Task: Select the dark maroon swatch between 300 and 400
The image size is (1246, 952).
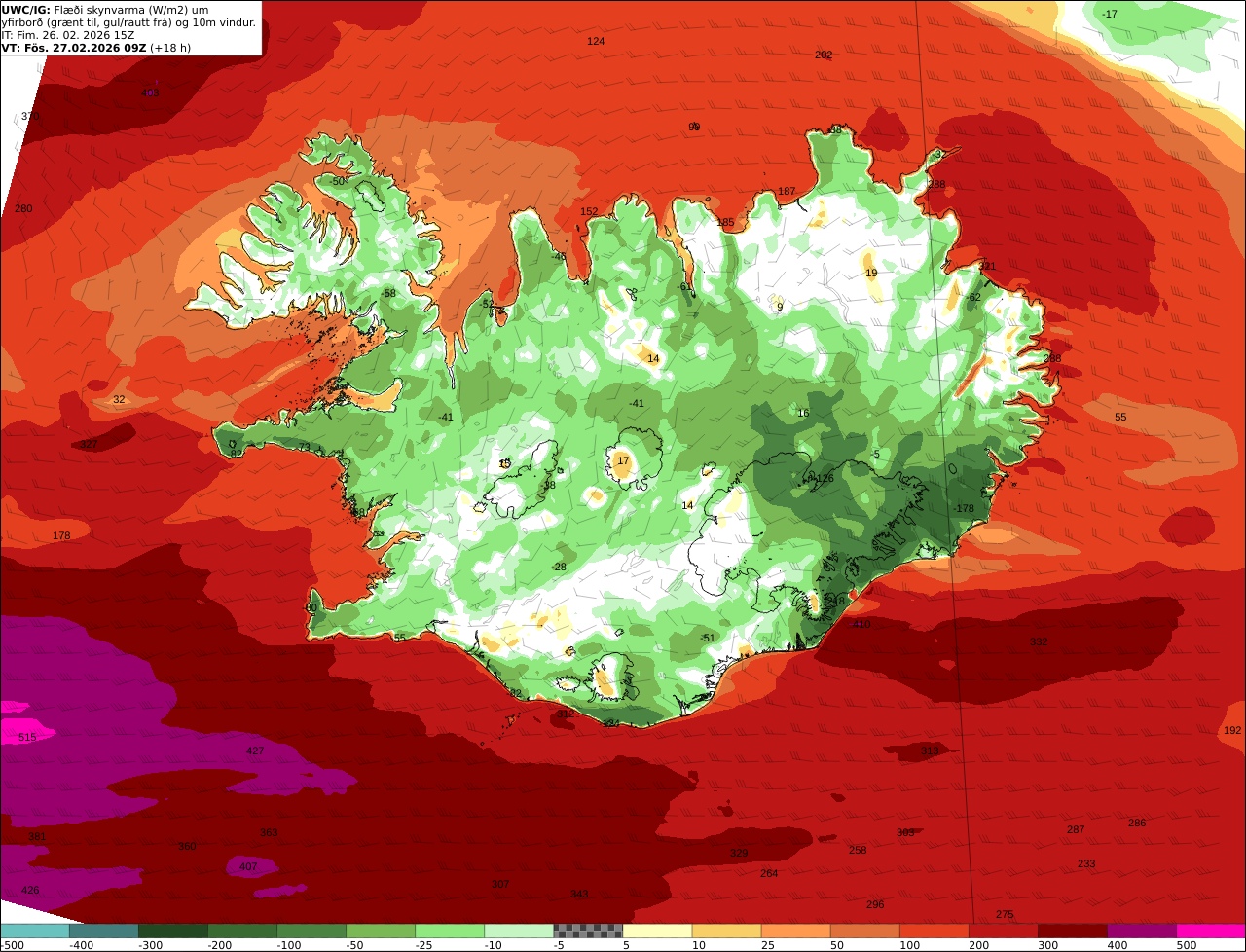Action: [x=1073, y=931]
